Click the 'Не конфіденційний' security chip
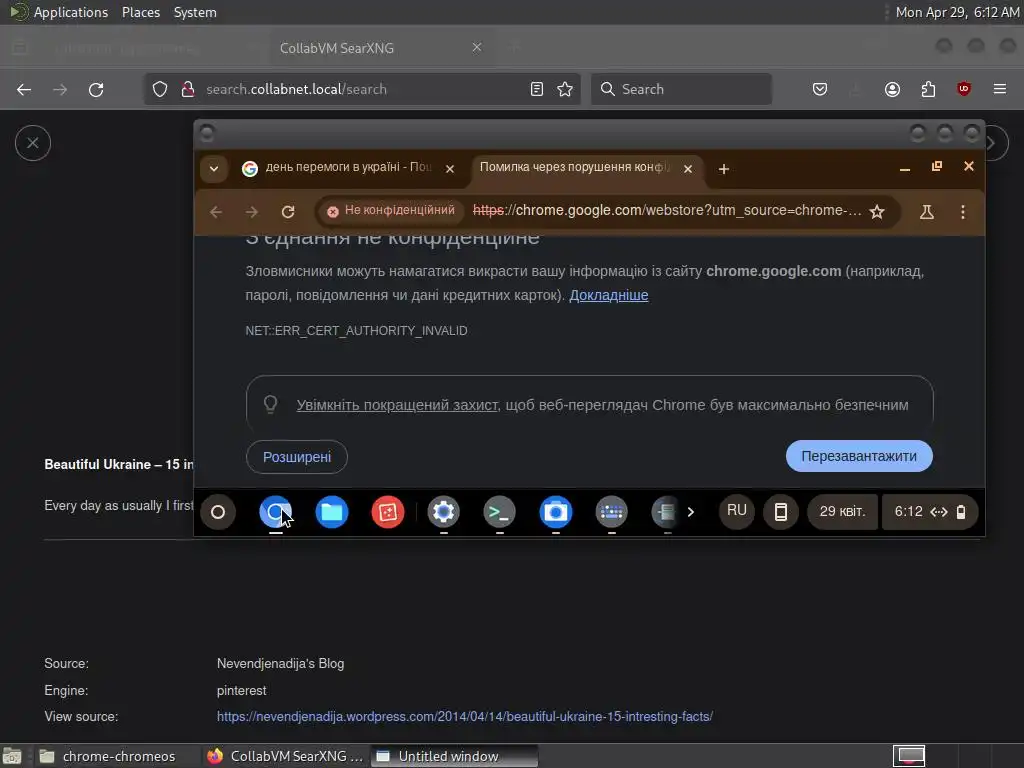This screenshot has width=1024, height=768. pos(391,210)
